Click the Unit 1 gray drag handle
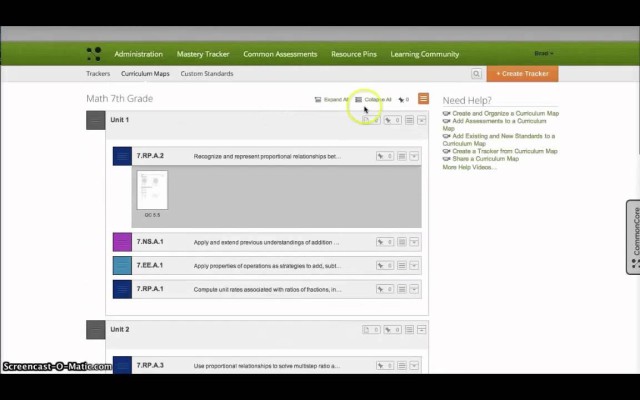Screen dimensions: 640x400 click(x=95, y=120)
